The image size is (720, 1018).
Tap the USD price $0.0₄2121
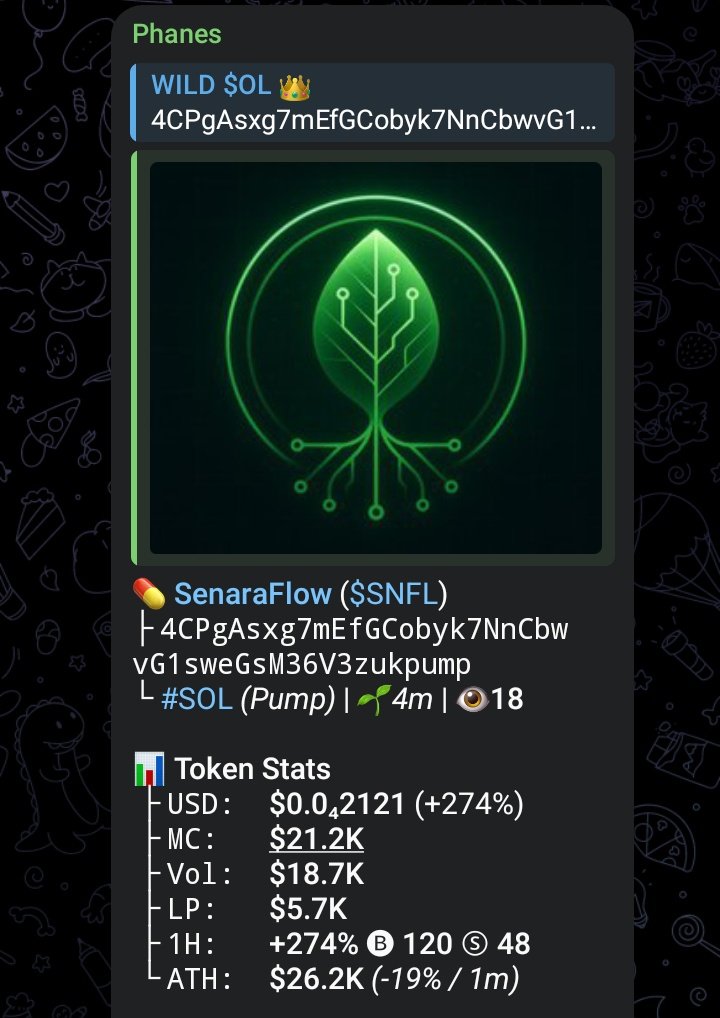[x=337, y=804]
